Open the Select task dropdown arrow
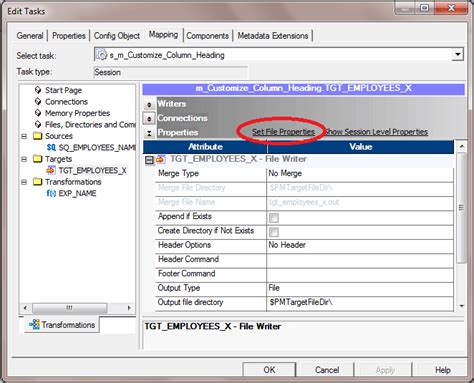This screenshot has height=383, width=474. (x=458, y=55)
